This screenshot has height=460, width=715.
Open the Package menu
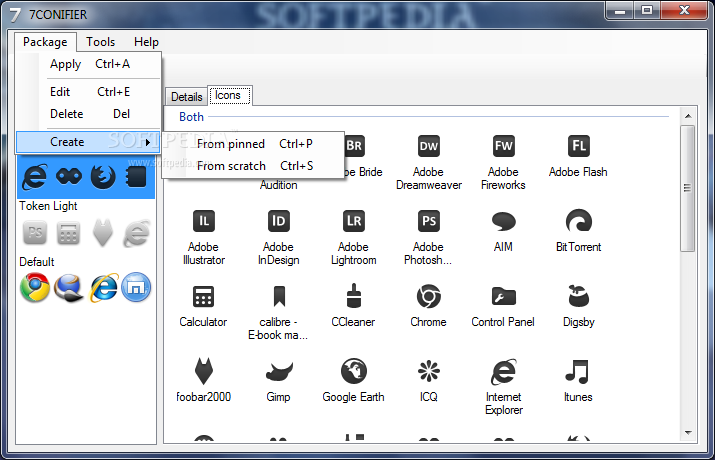(45, 42)
